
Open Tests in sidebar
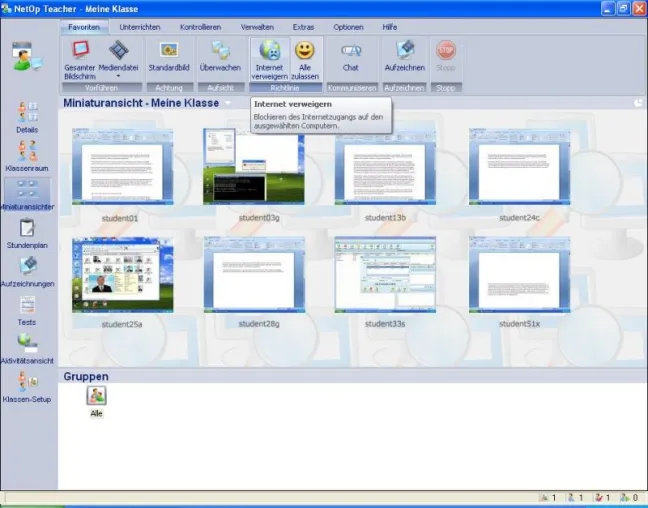pyautogui.click(x=27, y=310)
